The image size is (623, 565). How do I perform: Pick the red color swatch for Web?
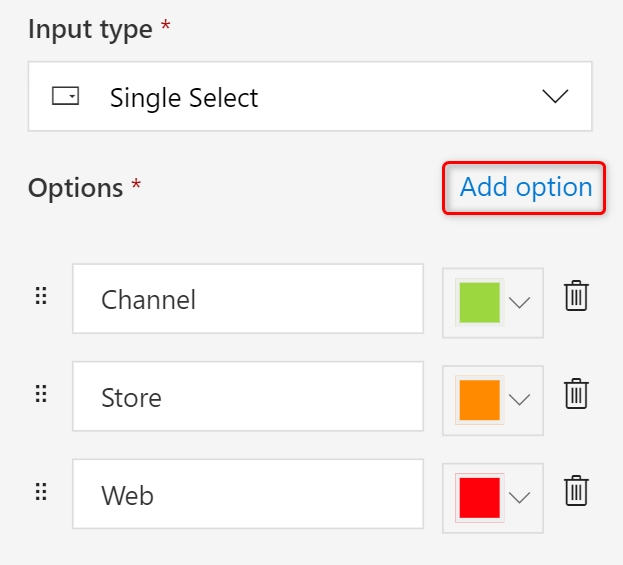[x=479, y=497]
